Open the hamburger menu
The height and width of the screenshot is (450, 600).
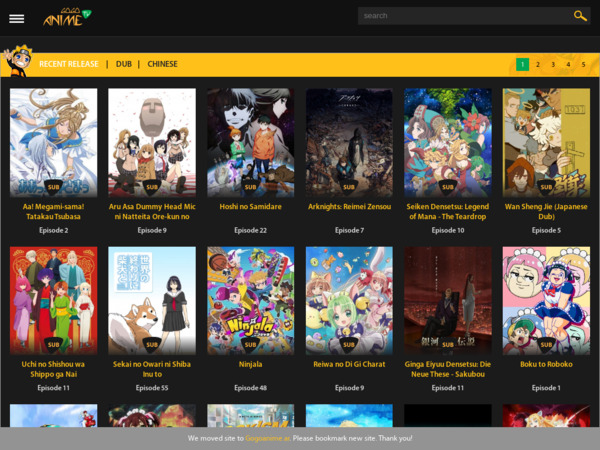pos(16,18)
